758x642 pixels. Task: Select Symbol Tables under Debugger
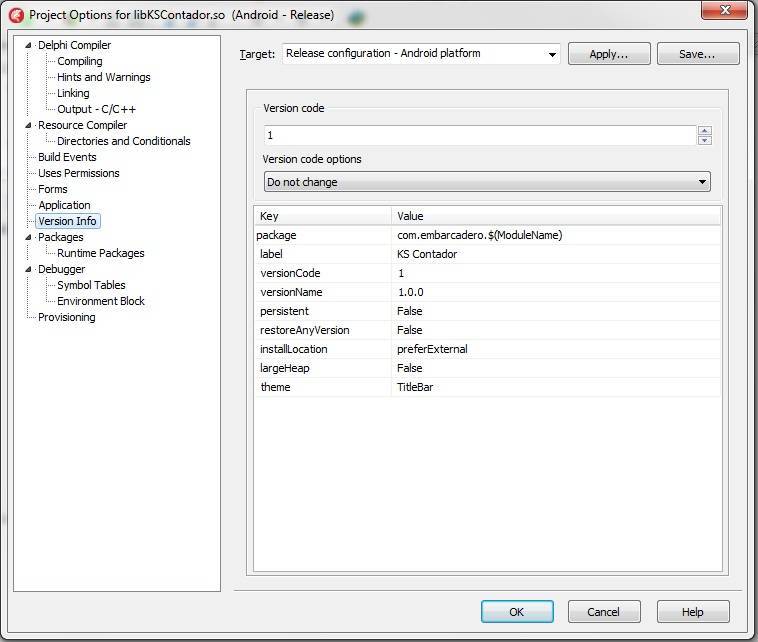pos(91,285)
